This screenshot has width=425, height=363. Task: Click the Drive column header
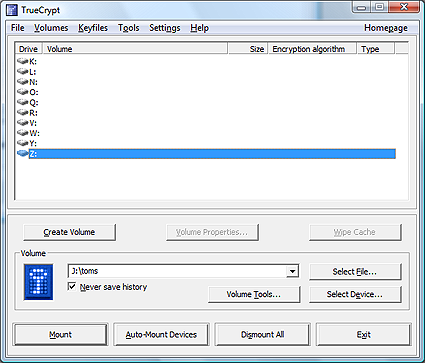tap(29, 49)
